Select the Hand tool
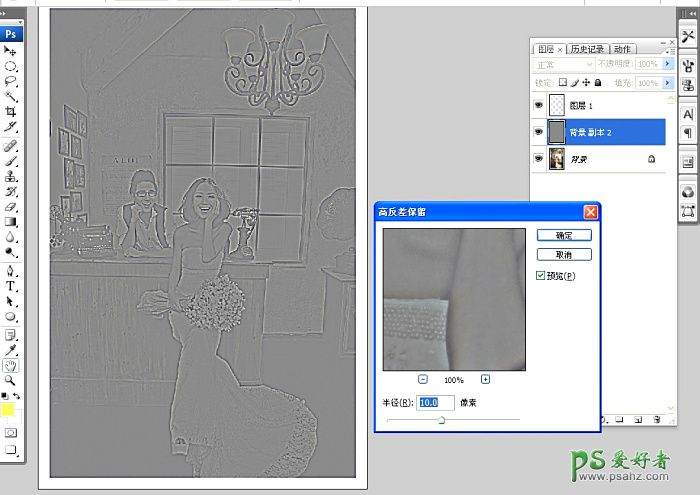This screenshot has width=700, height=495. [11, 365]
